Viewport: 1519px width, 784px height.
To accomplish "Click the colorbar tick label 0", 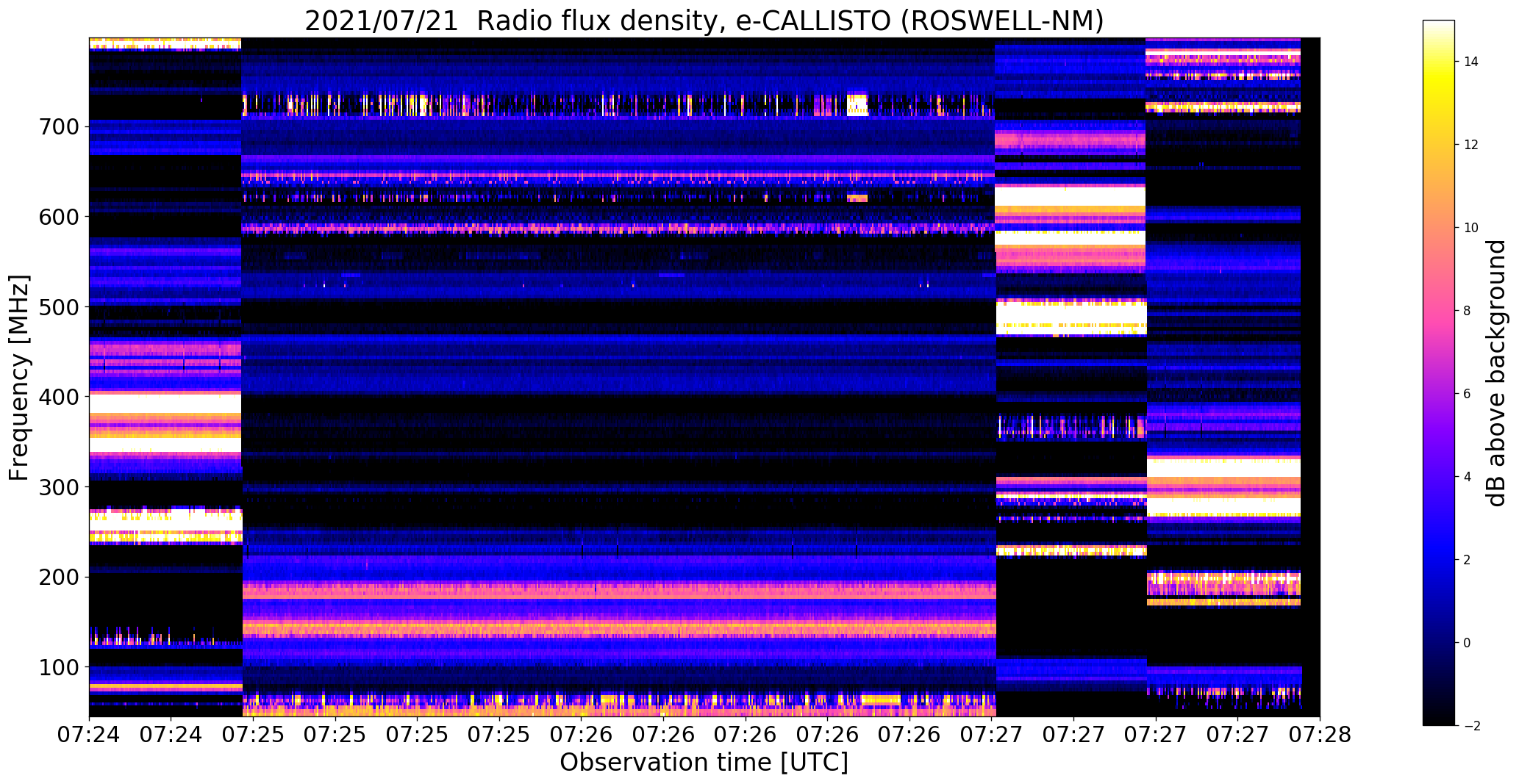I will point(1468,643).
